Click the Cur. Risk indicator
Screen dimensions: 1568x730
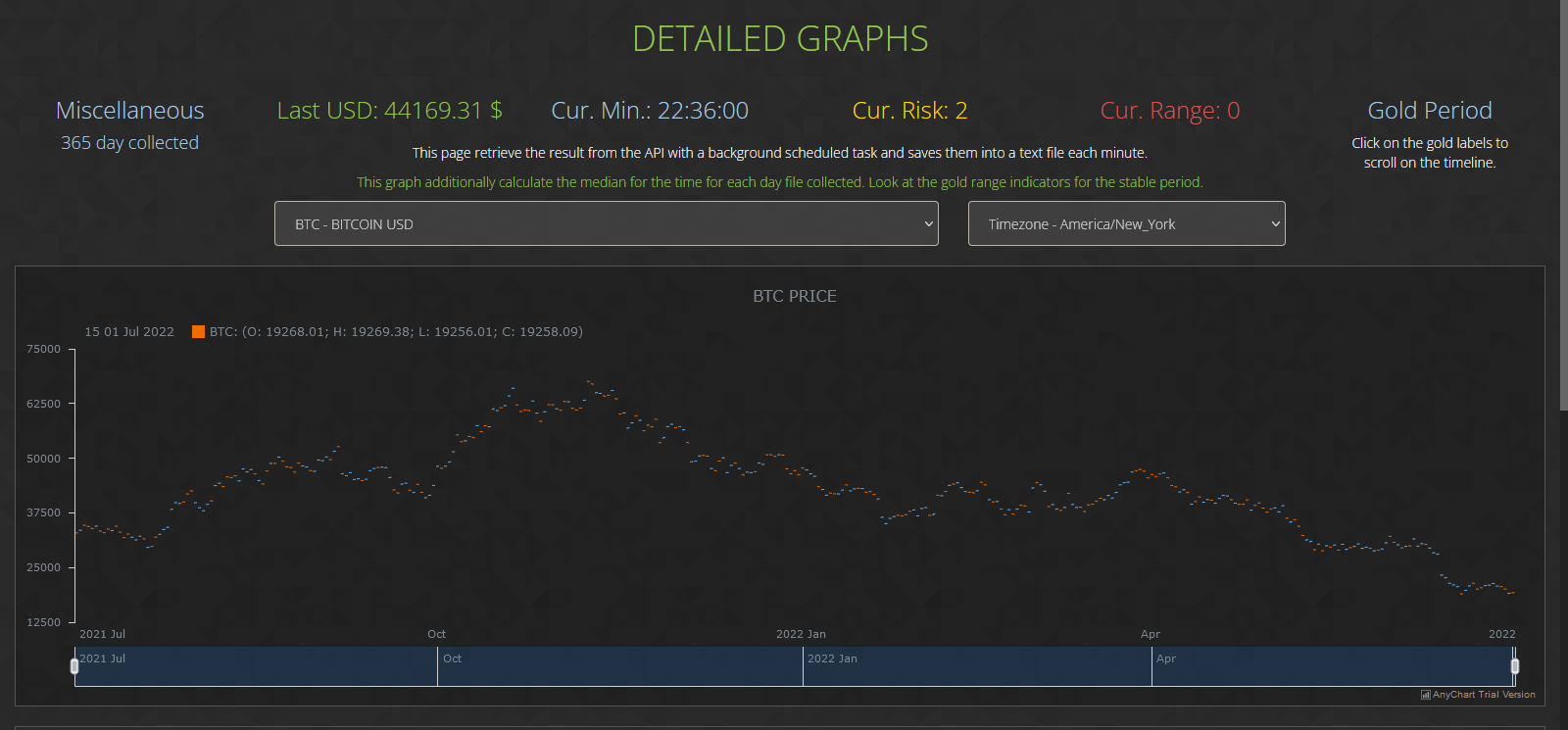[x=909, y=111]
